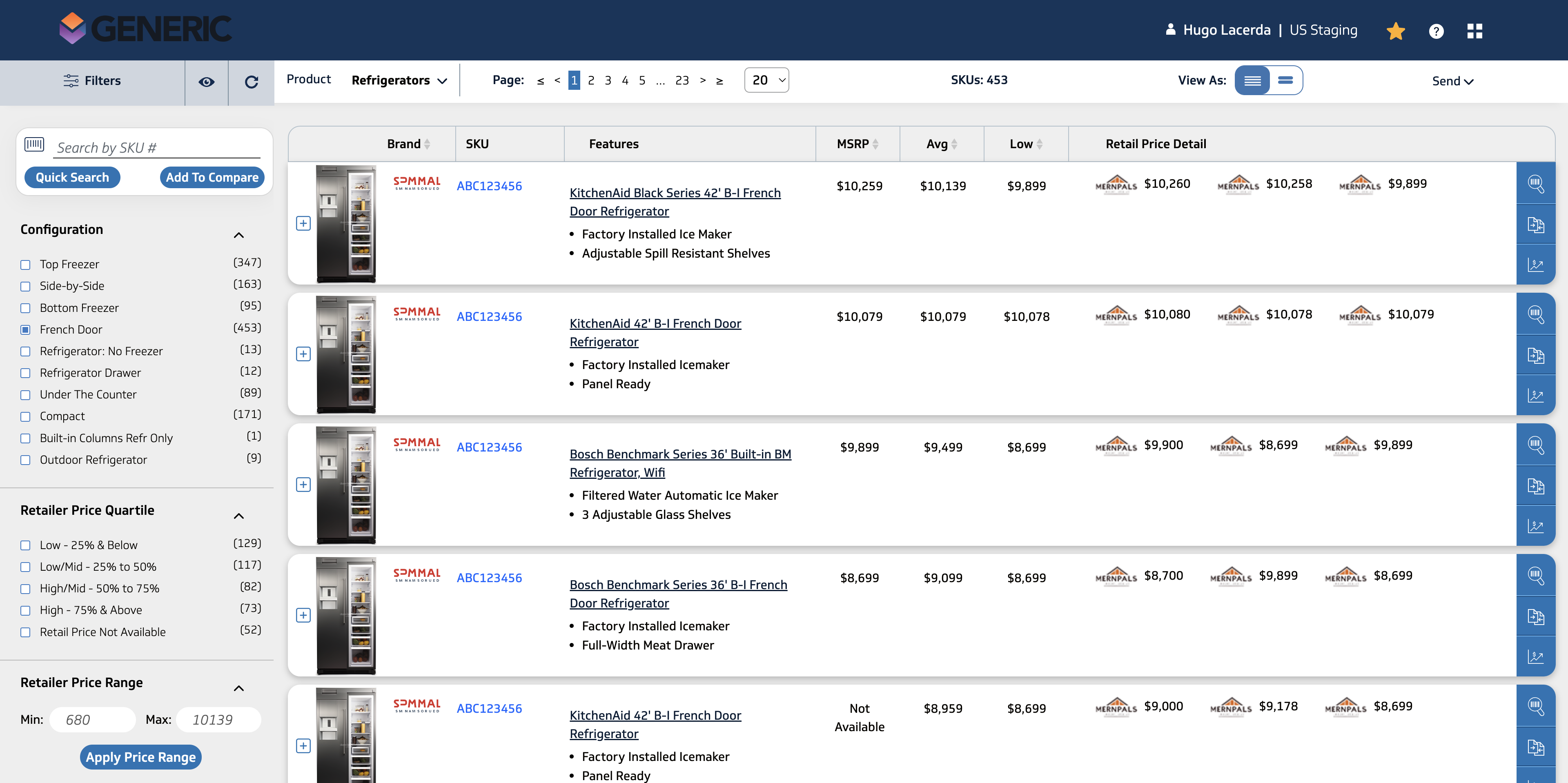The height and width of the screenshot is (783, 1568).
Task: Open the help question mark icon
Action: point(1436,31)
